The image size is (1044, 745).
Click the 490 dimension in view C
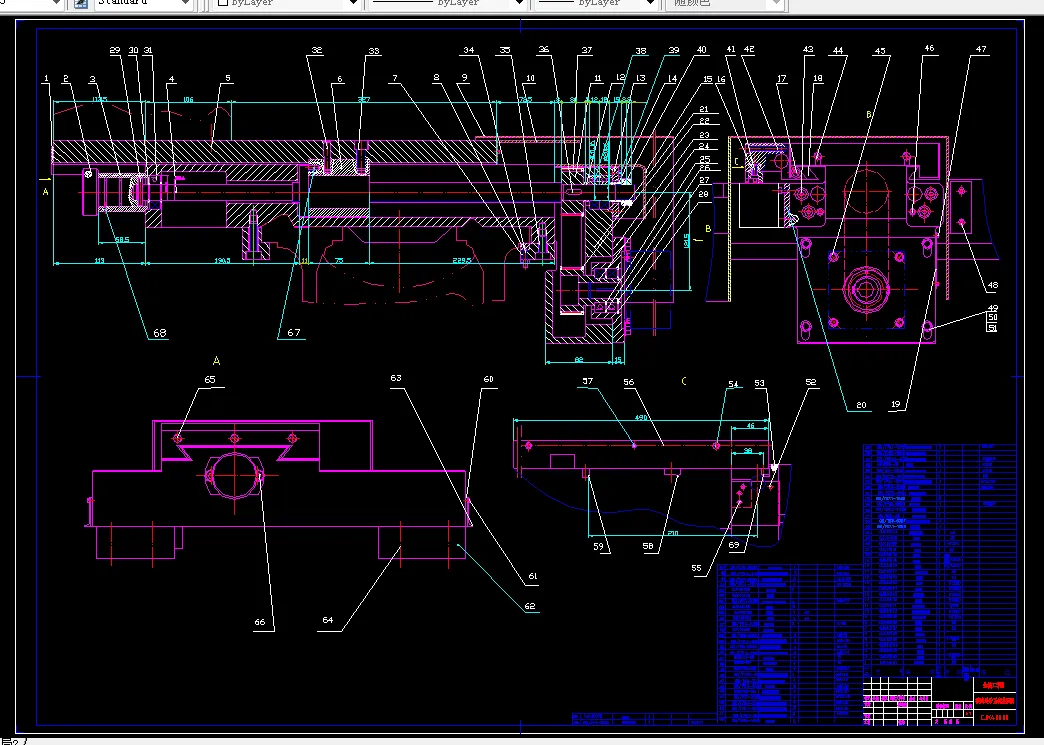[641, 417]
